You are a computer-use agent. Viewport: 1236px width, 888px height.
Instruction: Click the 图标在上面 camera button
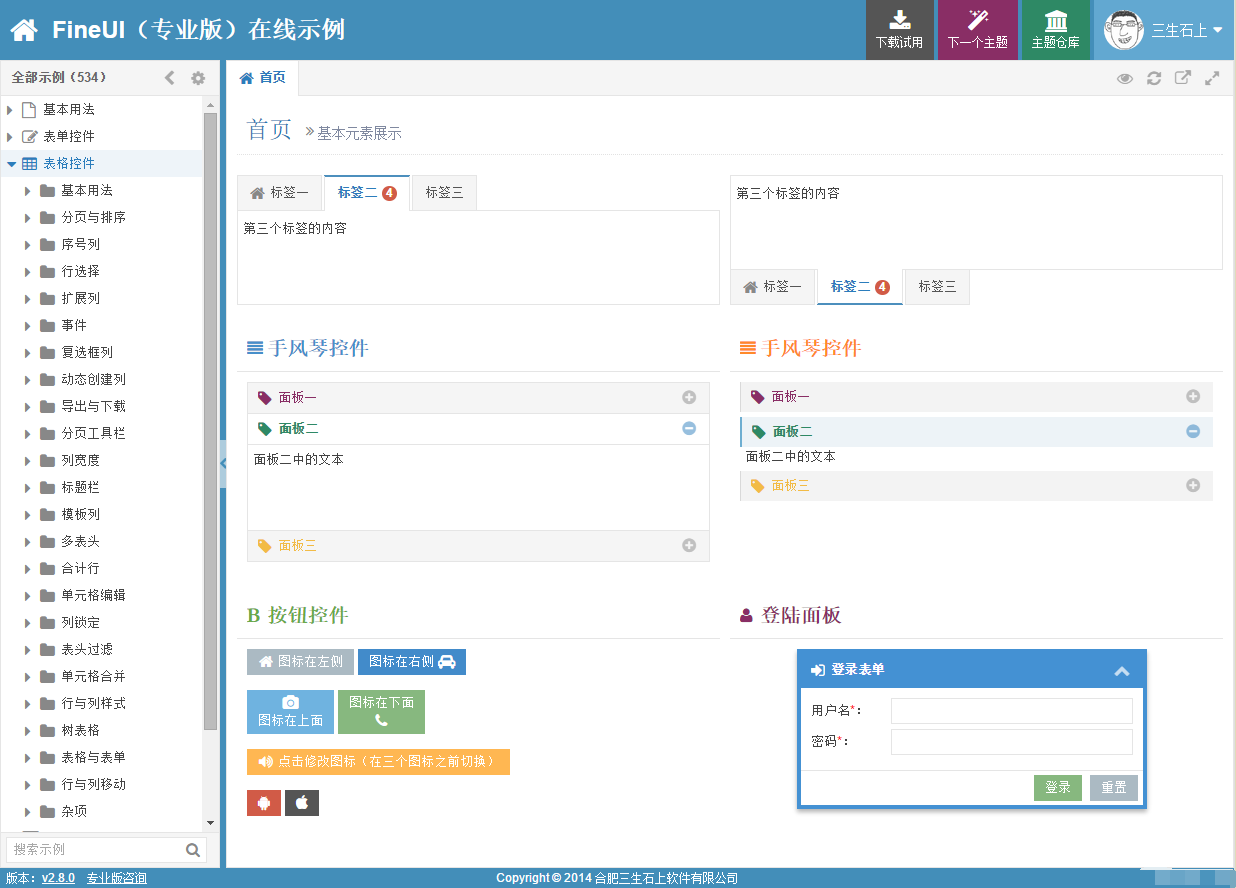coord(291,712)
